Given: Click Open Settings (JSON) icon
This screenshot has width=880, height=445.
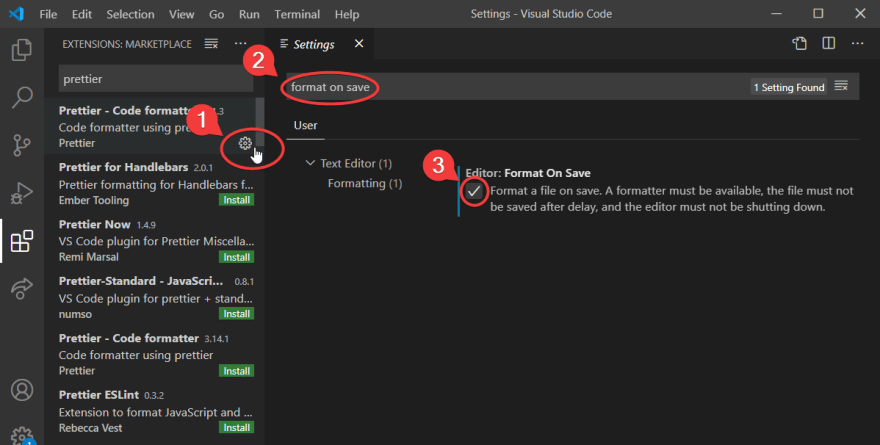Looking at the screenshot, I should click(x=799, y=44).
